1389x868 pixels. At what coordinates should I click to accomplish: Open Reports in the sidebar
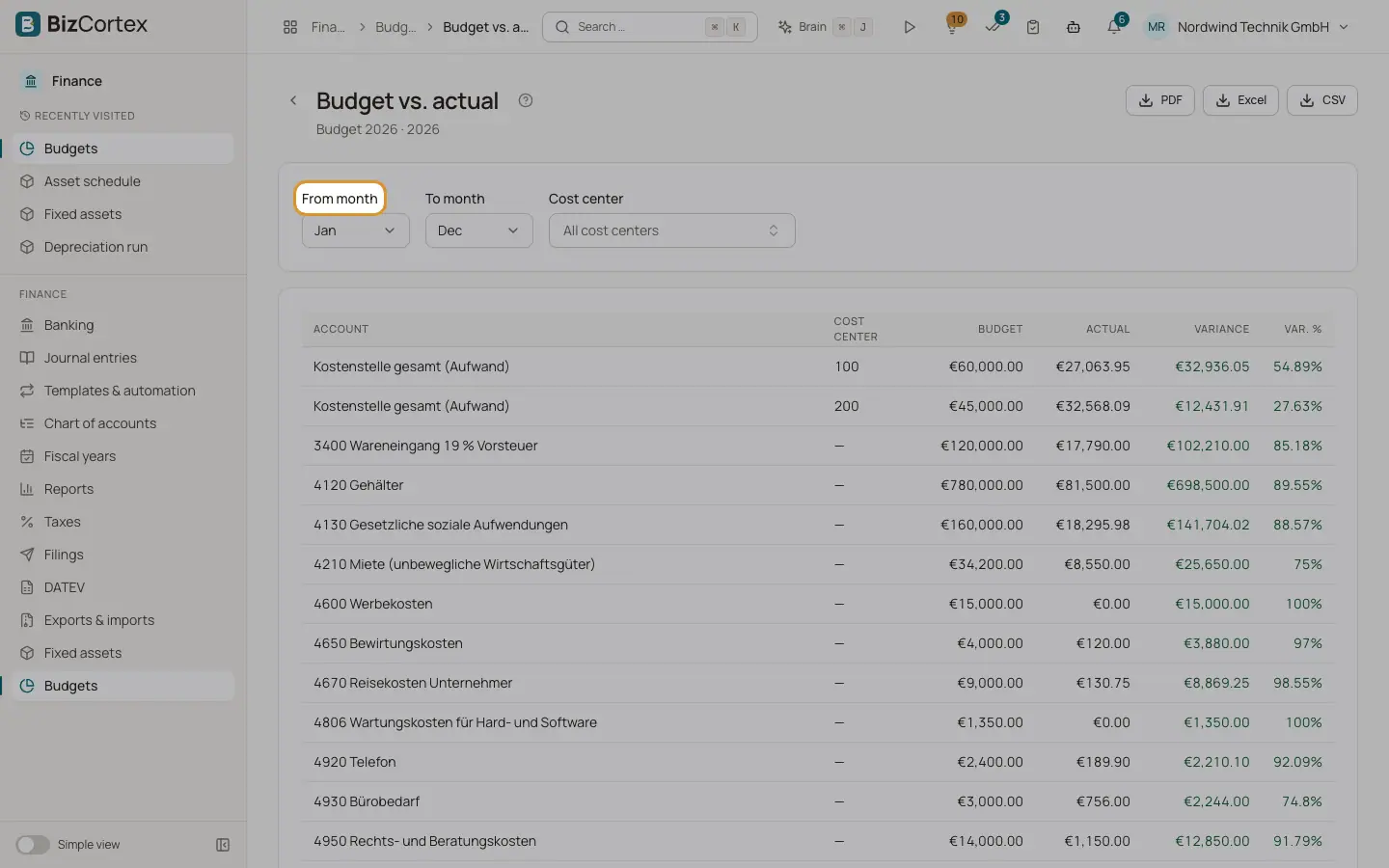pyautogui.click(x=123, y=489)
